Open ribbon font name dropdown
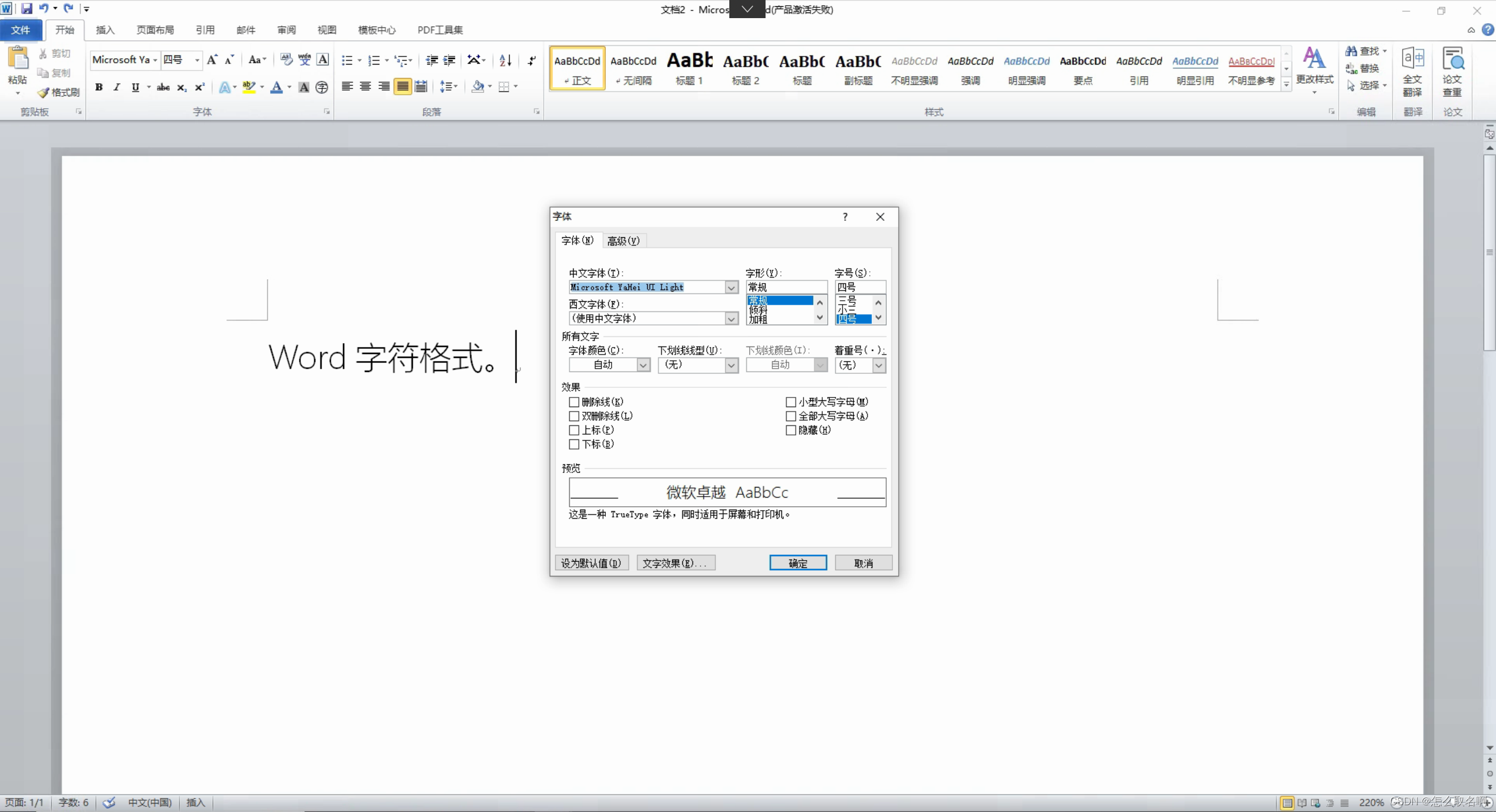Screen dimensions: 1496x812 155,60
